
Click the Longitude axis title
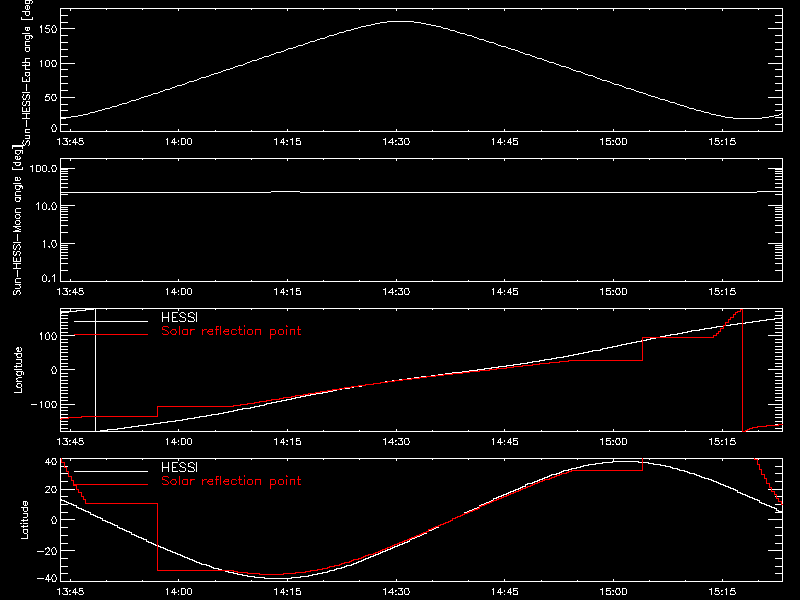pyautogui.click(x=18, y=370)
